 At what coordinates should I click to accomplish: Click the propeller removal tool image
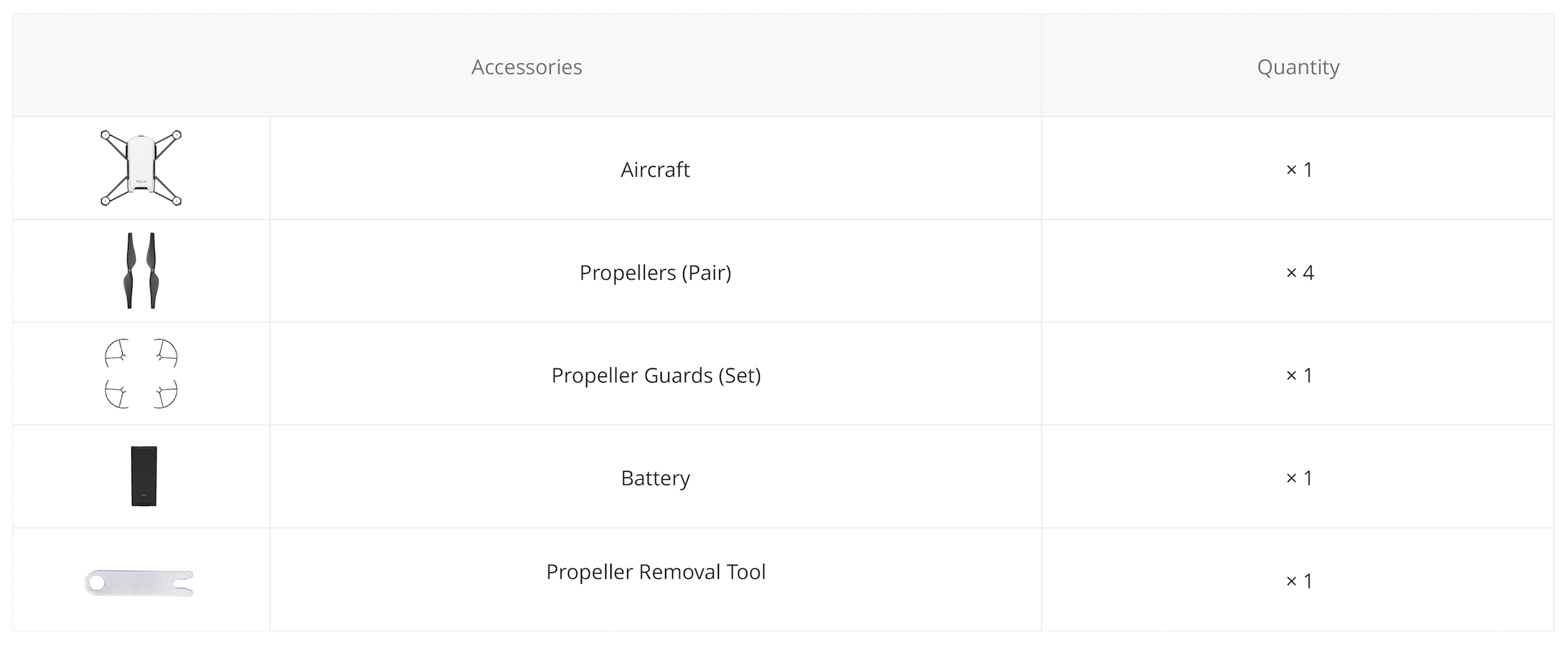[139, 583]
